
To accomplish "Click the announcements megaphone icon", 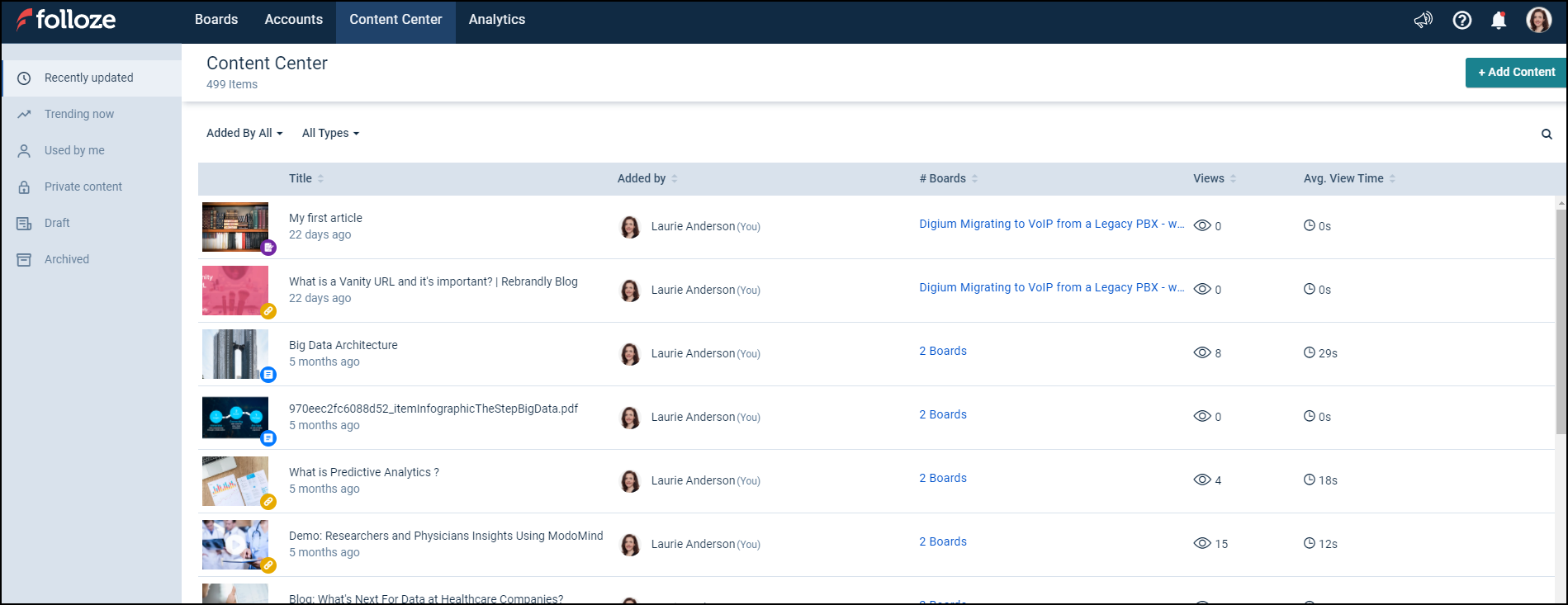I will pos(1423,20).
